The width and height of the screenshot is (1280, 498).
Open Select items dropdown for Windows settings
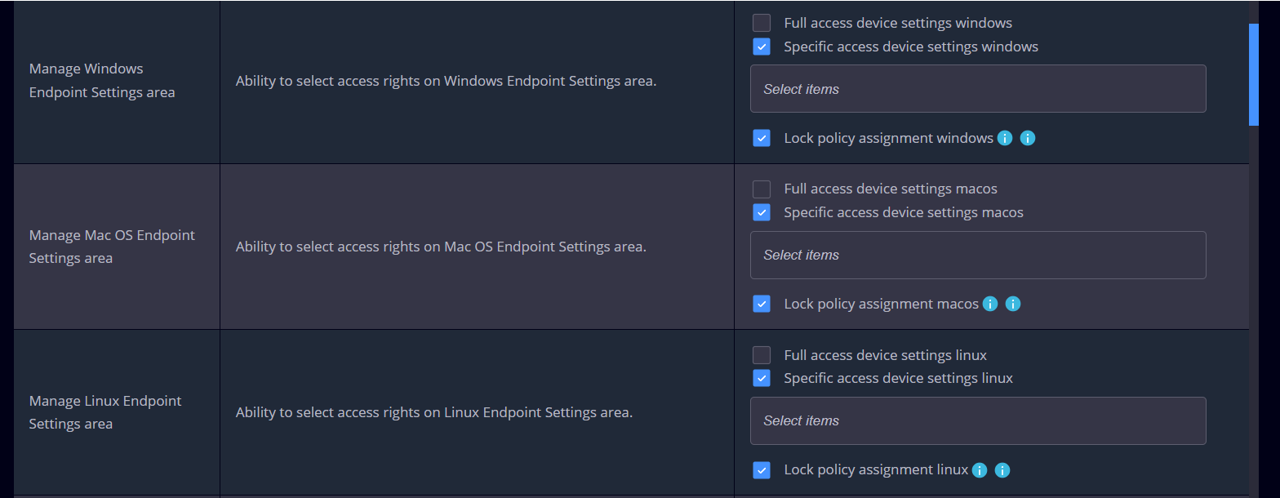[978, 89]
